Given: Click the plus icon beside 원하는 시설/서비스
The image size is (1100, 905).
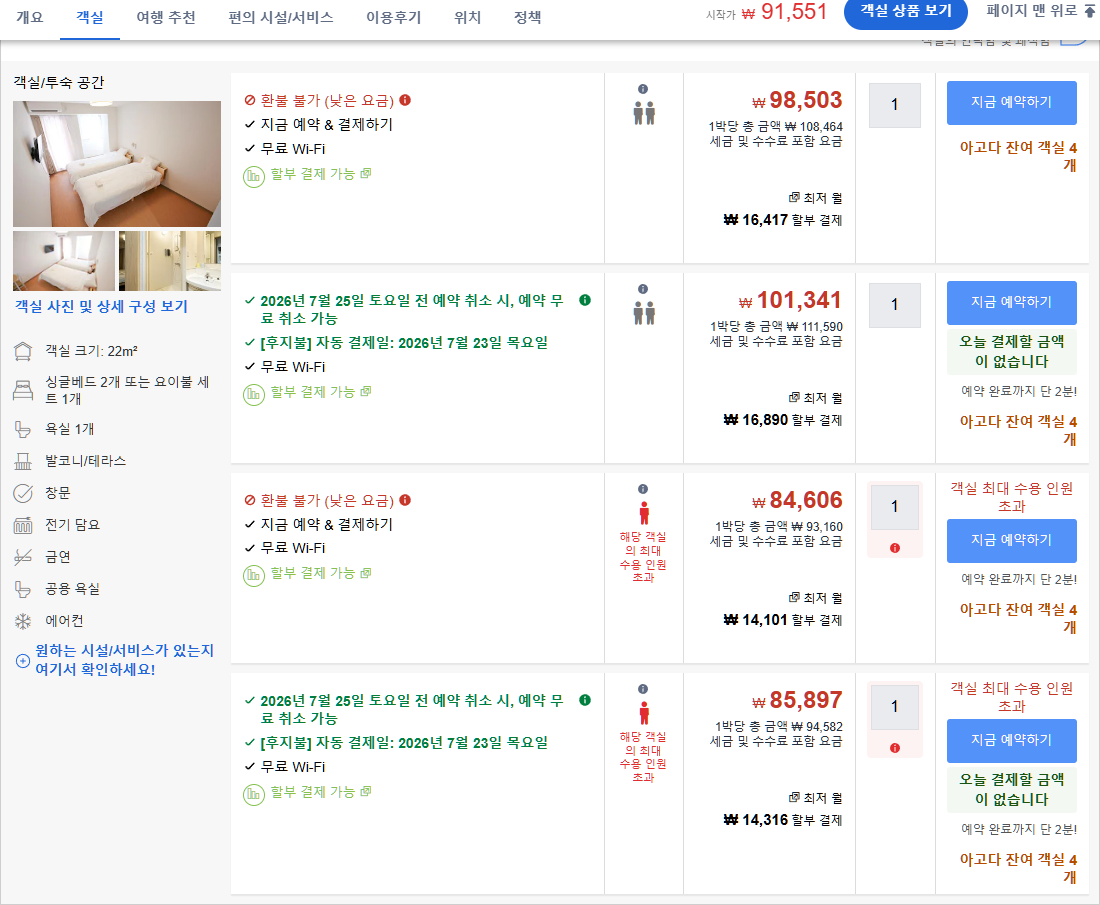Looking at the screenshot, I should [23, 661].
